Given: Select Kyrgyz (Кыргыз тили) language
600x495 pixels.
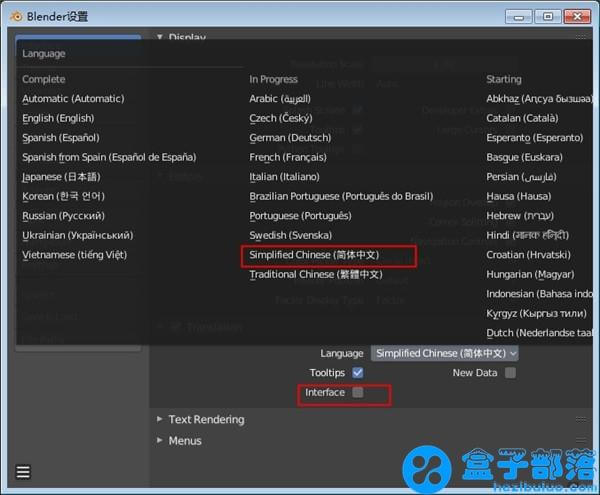Looking at the screenshot, I should (536, 313).
